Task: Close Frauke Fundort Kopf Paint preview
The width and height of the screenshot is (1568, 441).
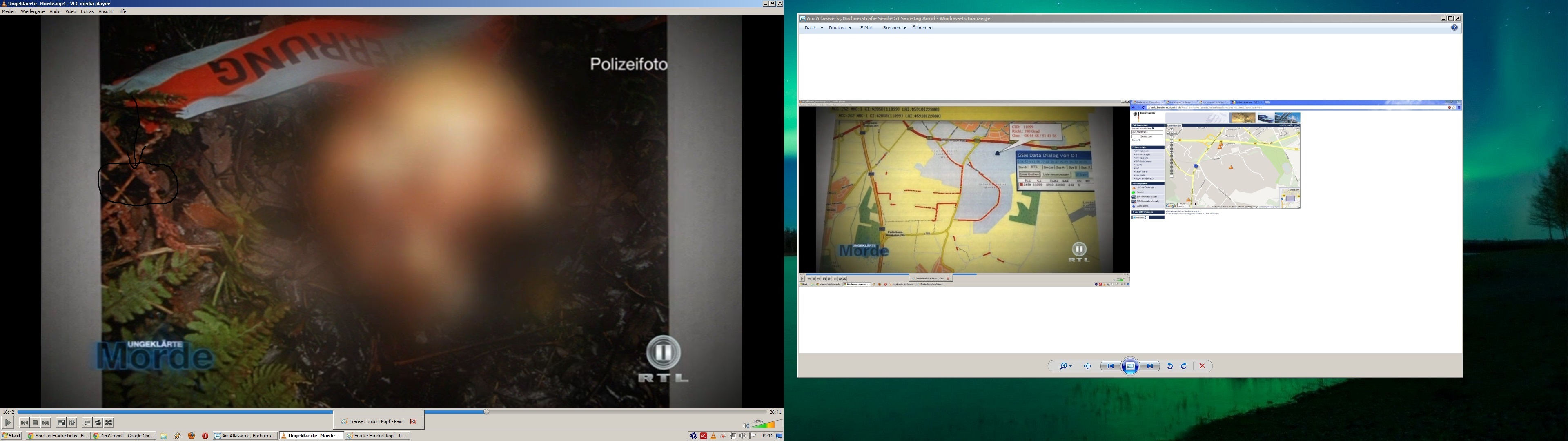Action: (413, 421)
